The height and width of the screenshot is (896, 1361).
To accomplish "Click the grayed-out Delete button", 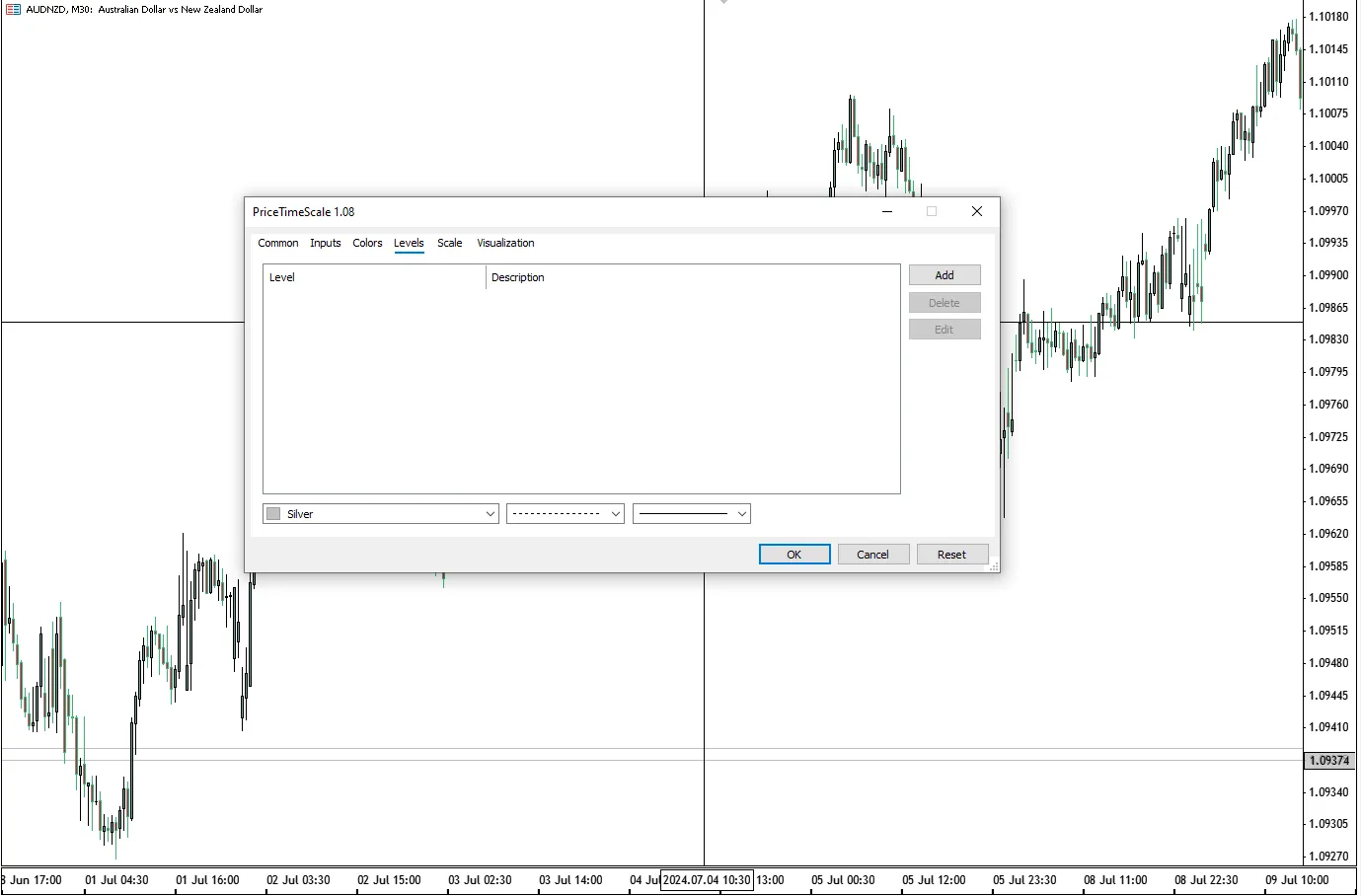I will click(945, 303).
